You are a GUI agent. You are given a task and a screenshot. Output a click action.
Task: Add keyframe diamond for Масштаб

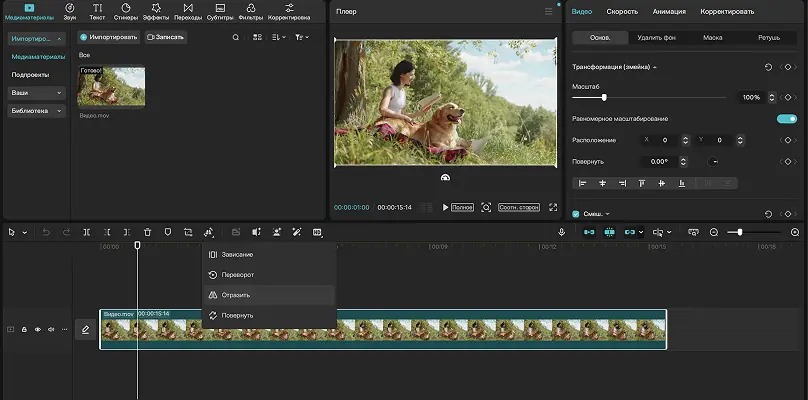coord(788,97)
